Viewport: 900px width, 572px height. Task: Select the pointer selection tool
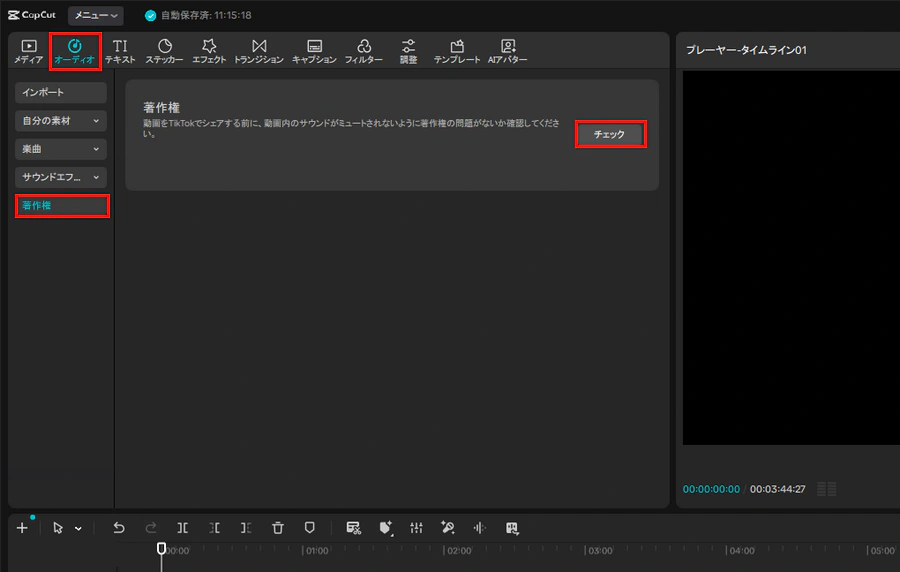click(x=57, y=528)
